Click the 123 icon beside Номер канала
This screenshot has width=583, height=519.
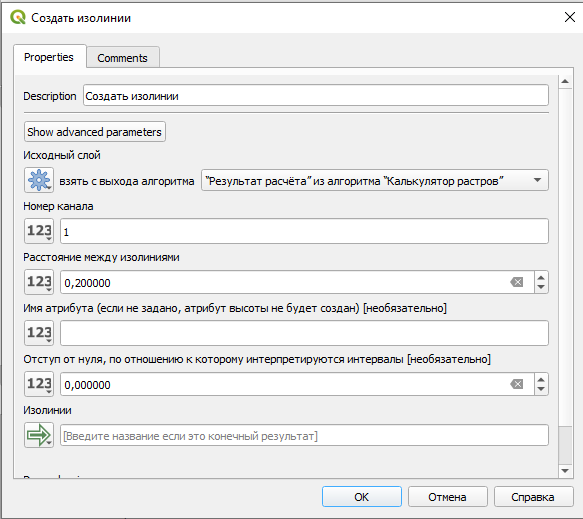(x=39, y=231)
